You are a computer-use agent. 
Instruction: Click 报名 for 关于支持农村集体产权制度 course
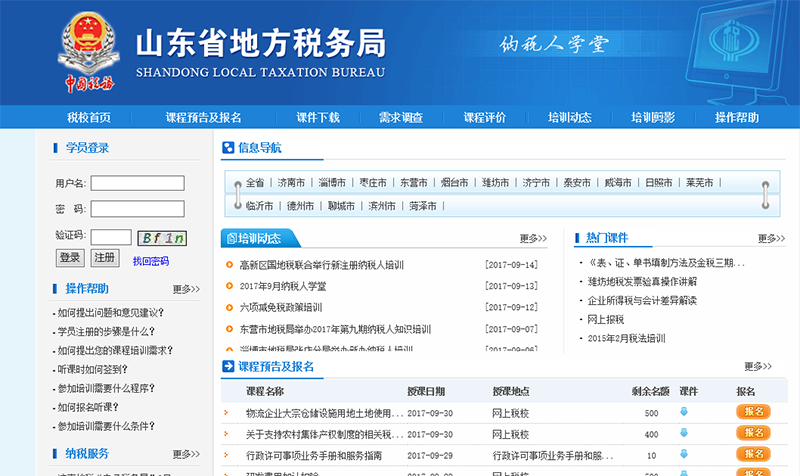coord(753,433)
